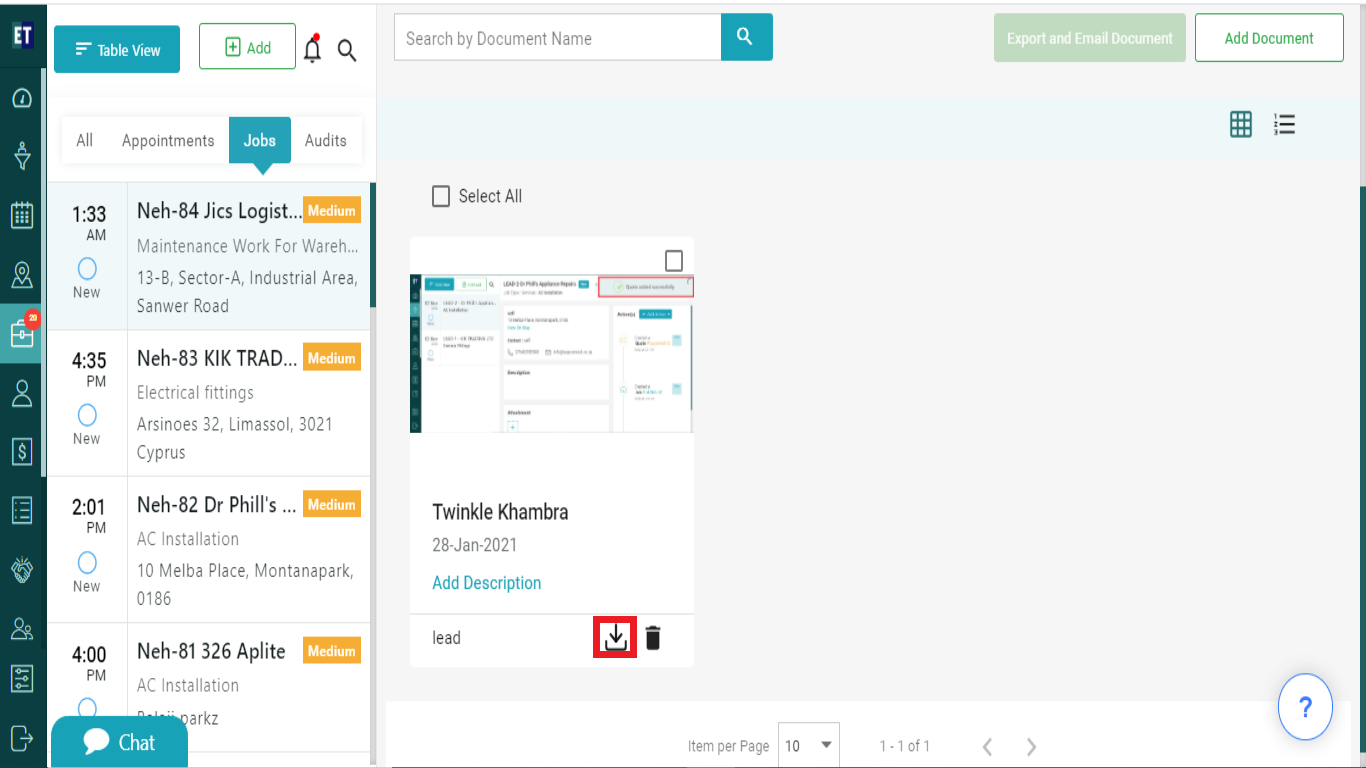
Task: Open the settings sliders icon in sidebar
Action: tap(22, 679)
